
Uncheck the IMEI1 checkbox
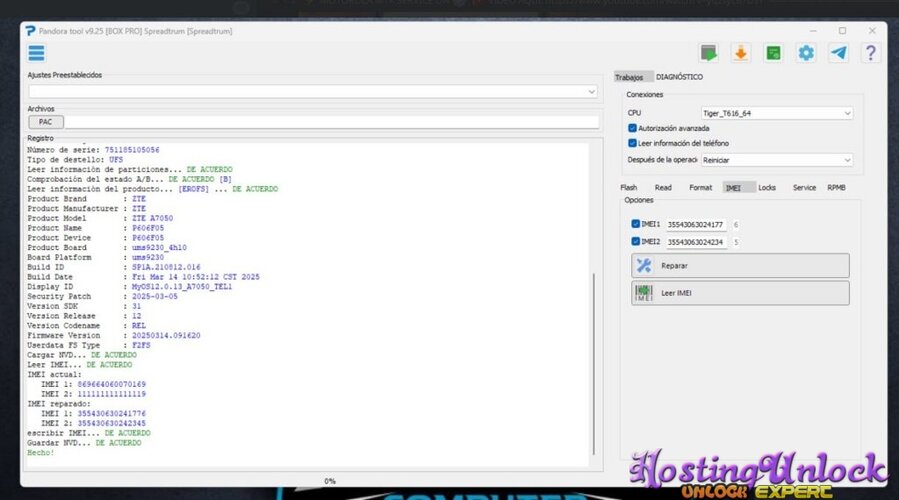(x=635, y=224)
